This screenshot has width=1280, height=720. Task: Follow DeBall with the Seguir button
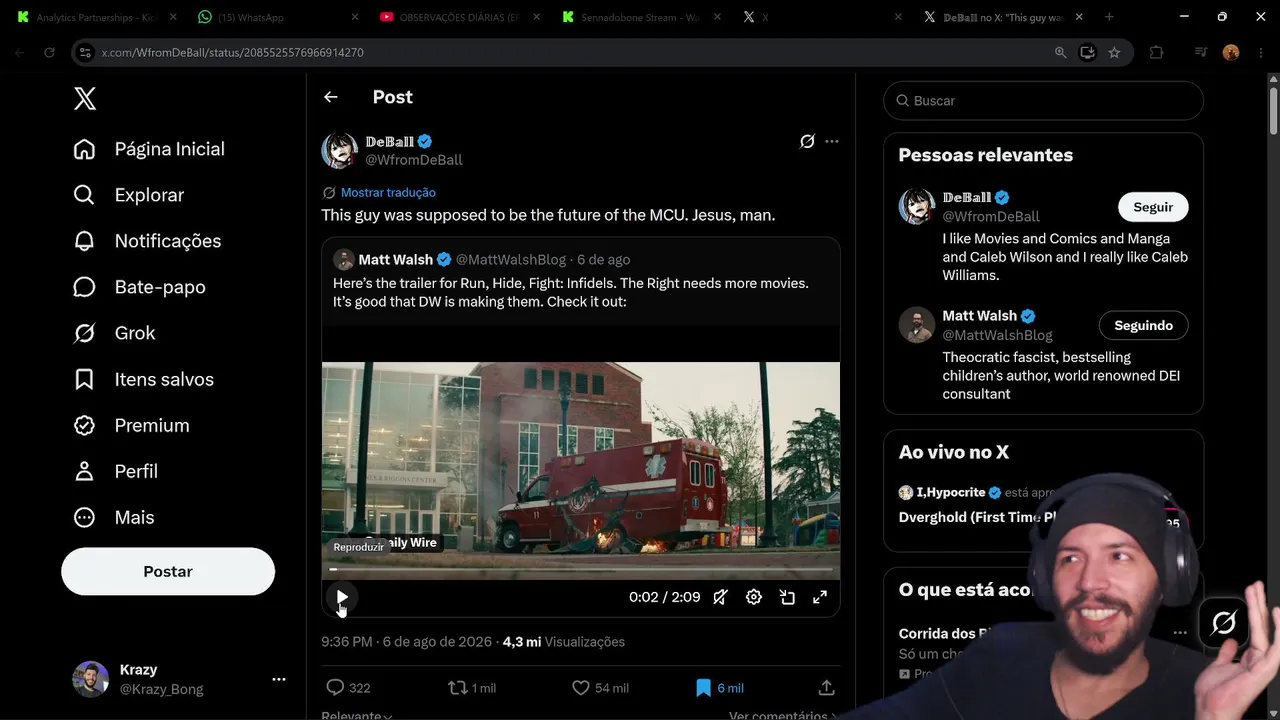tap(1153, 207)
